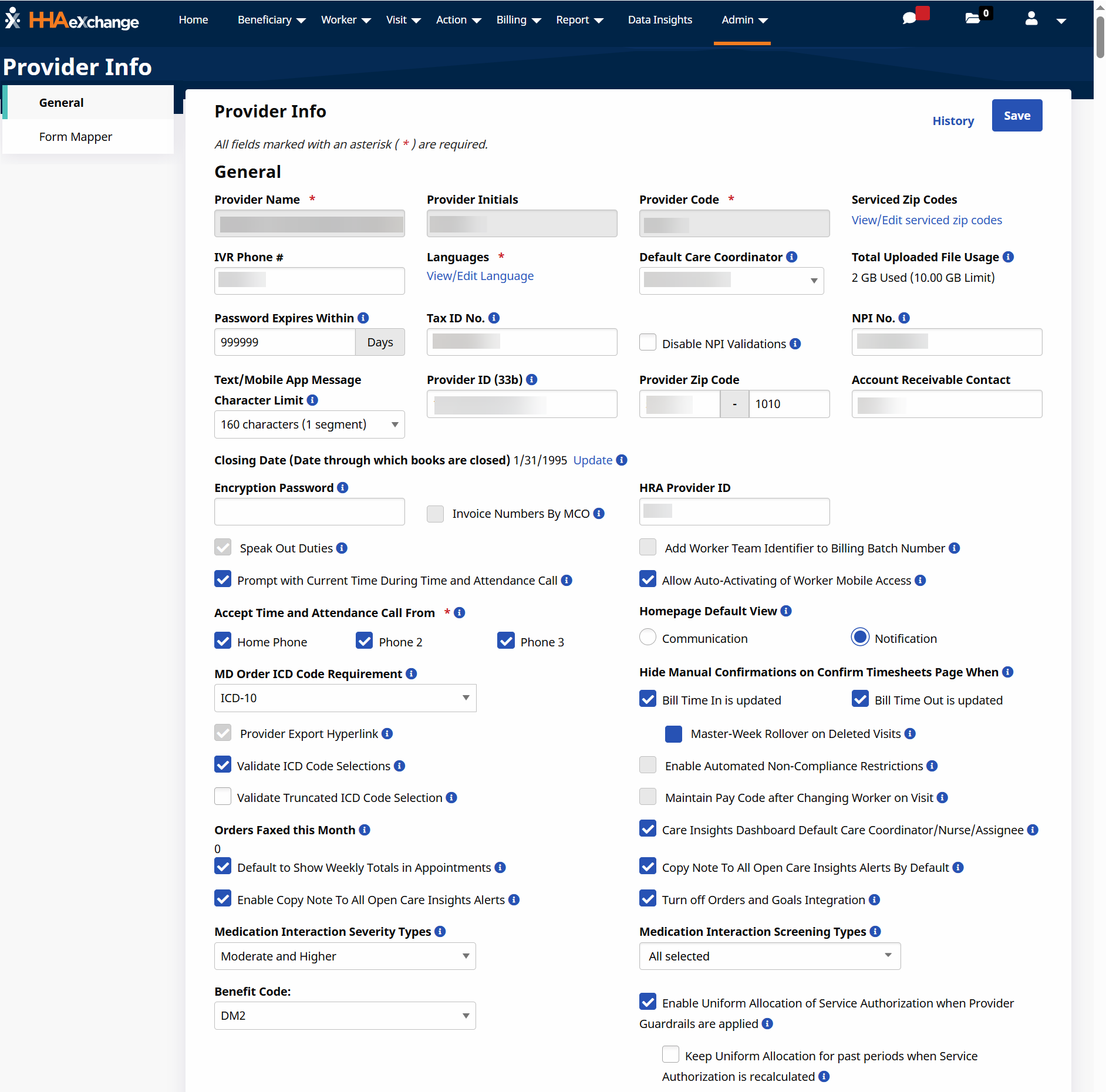Expand Medication Interaction Severity Types dropdown

(x=345, y=956)
